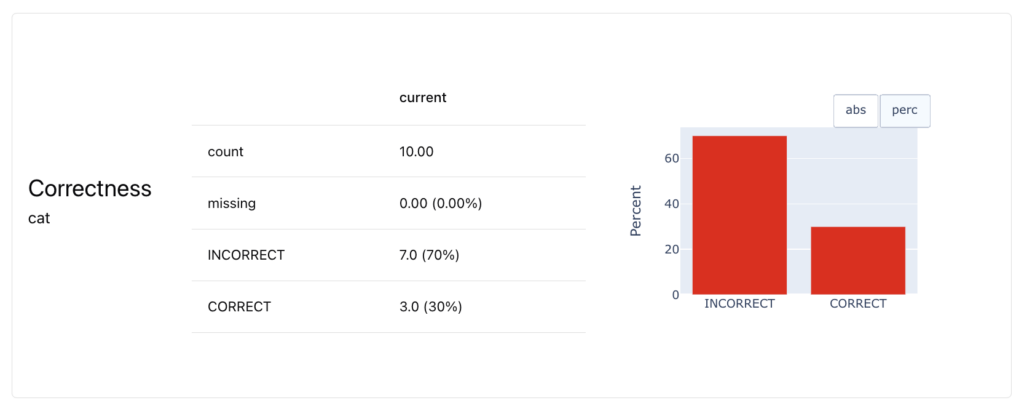Viewport: 1024px width, 411px height.
Task: Select the CORRECT row label in table
Action: point(239,307)
